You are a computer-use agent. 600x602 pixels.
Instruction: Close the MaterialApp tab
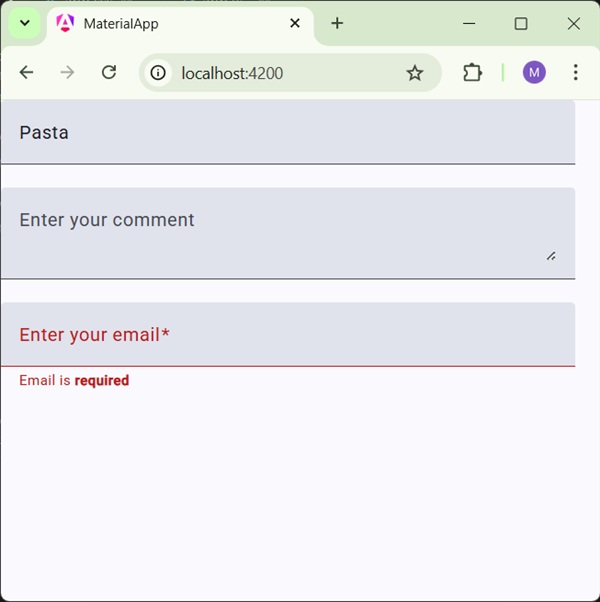[x=295, y=23]
